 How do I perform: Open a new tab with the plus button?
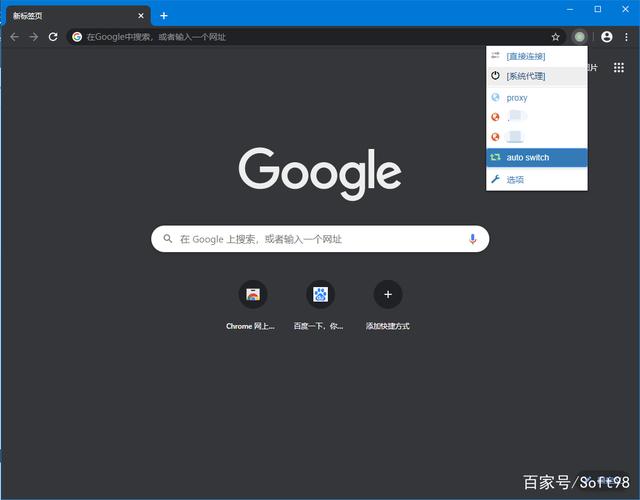coord(164,16)
